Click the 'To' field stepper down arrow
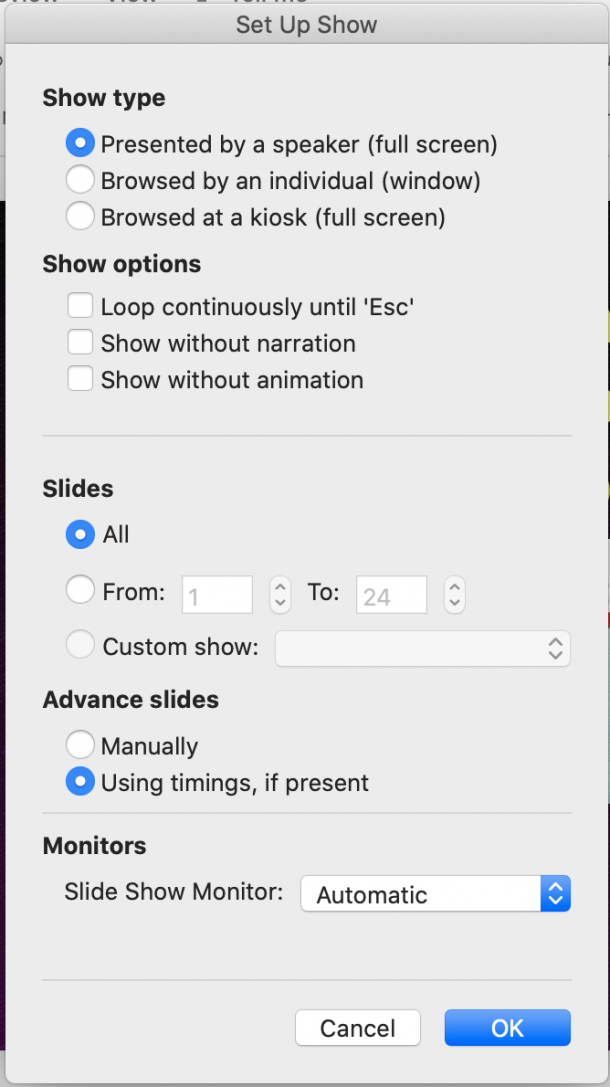 (x=455, y=601)
